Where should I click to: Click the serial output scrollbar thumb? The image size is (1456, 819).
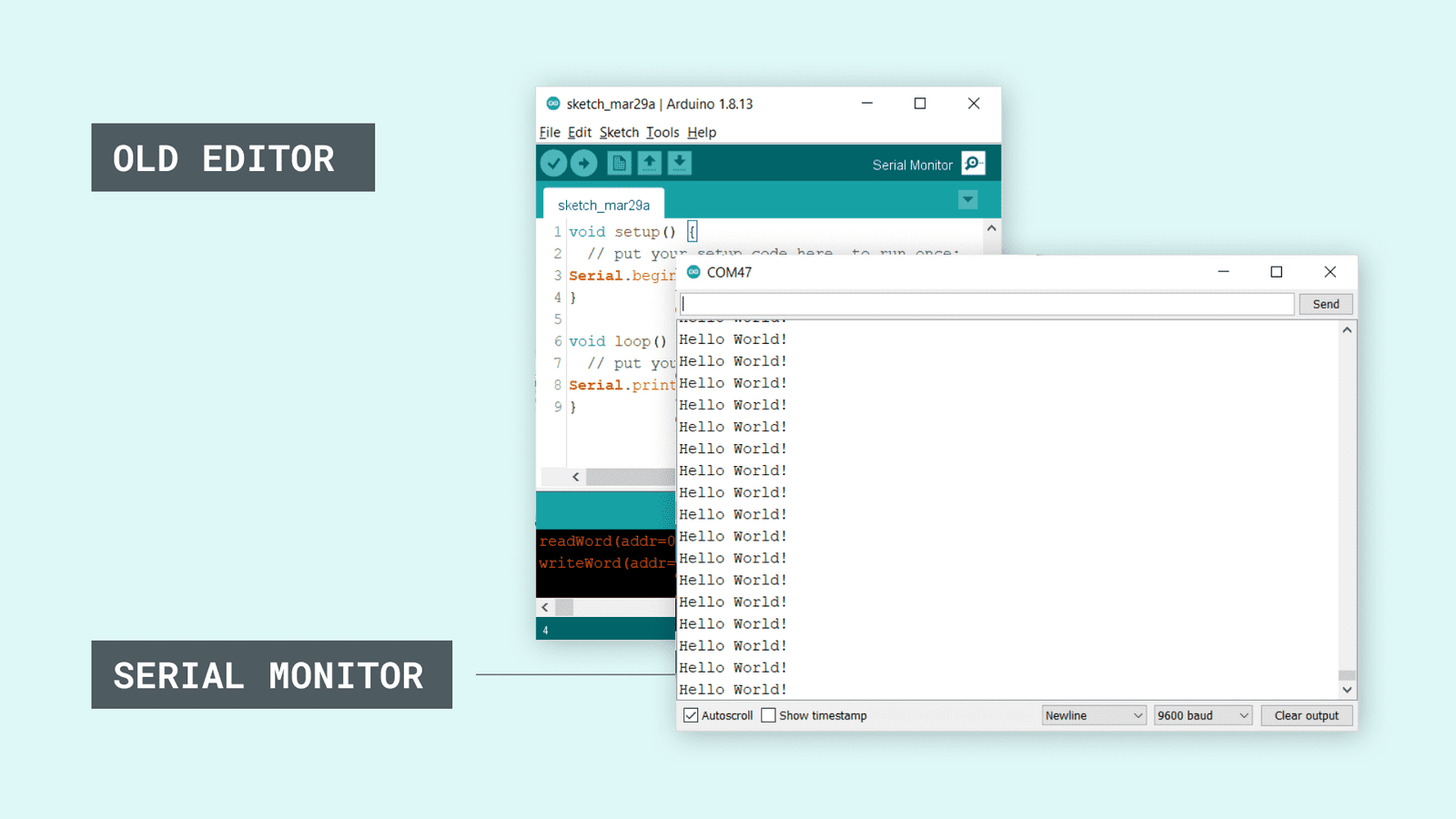point(1347,675)
